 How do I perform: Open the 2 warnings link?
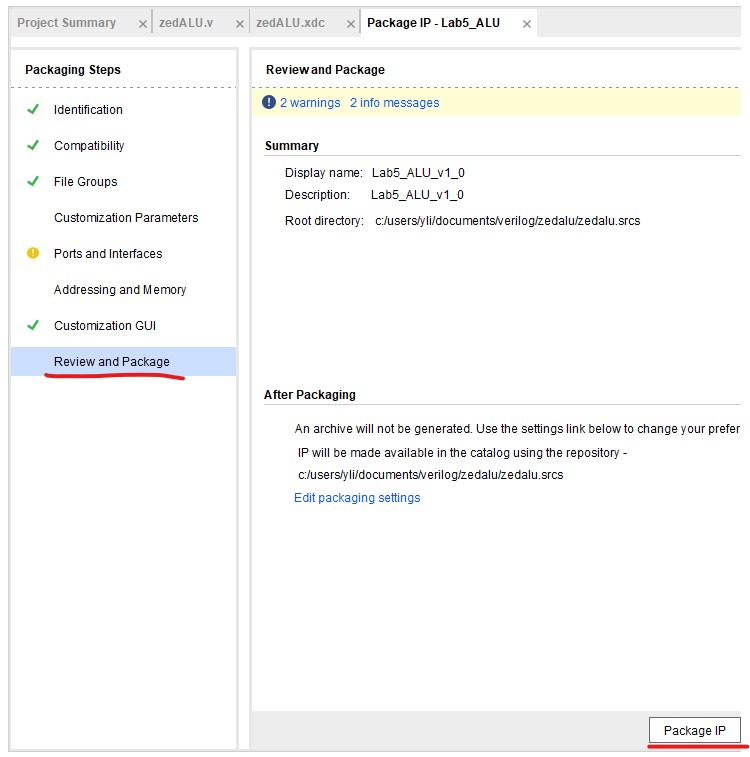click(310, 103)
